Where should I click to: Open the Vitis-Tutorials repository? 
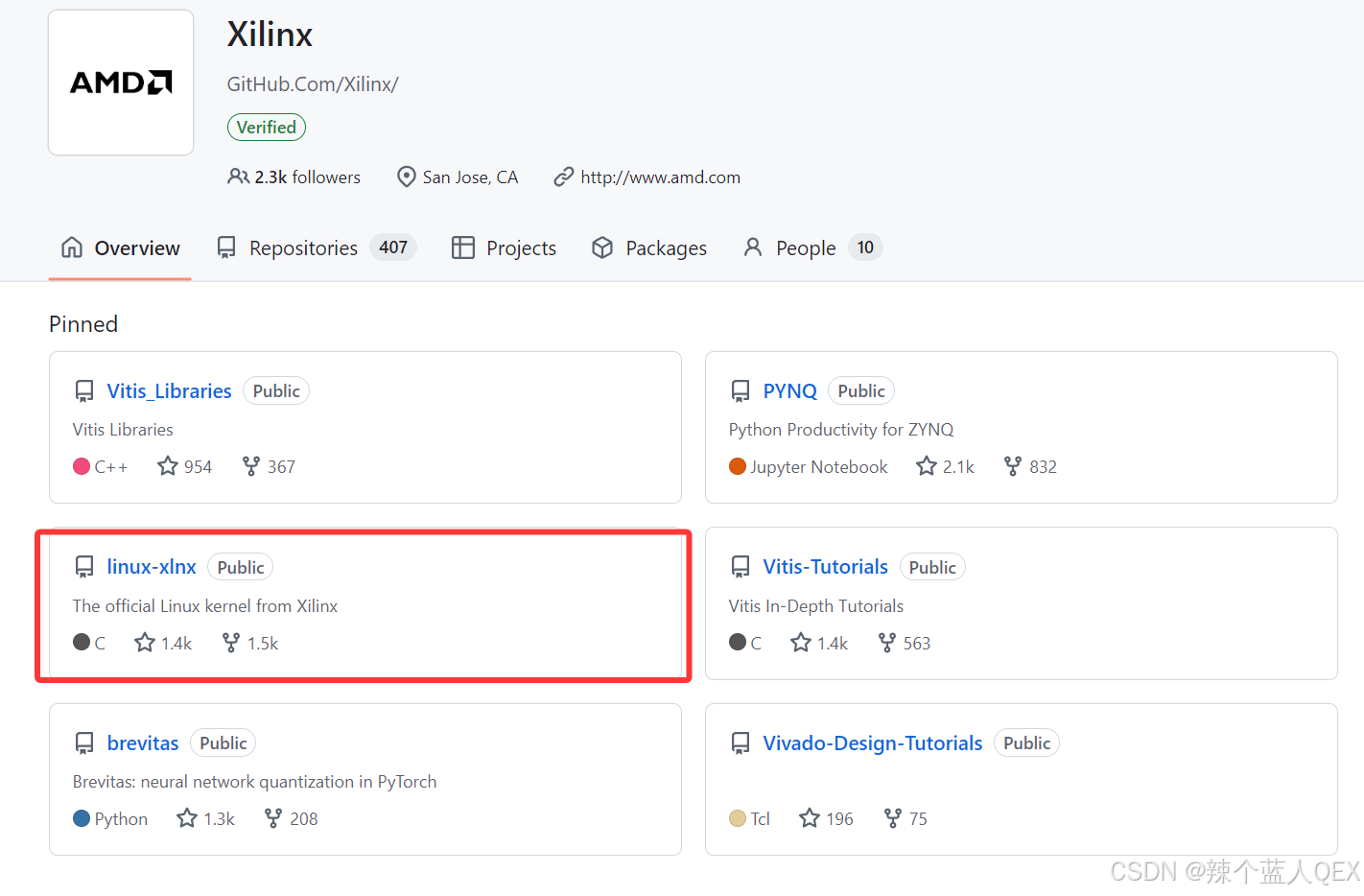point(825,567)
